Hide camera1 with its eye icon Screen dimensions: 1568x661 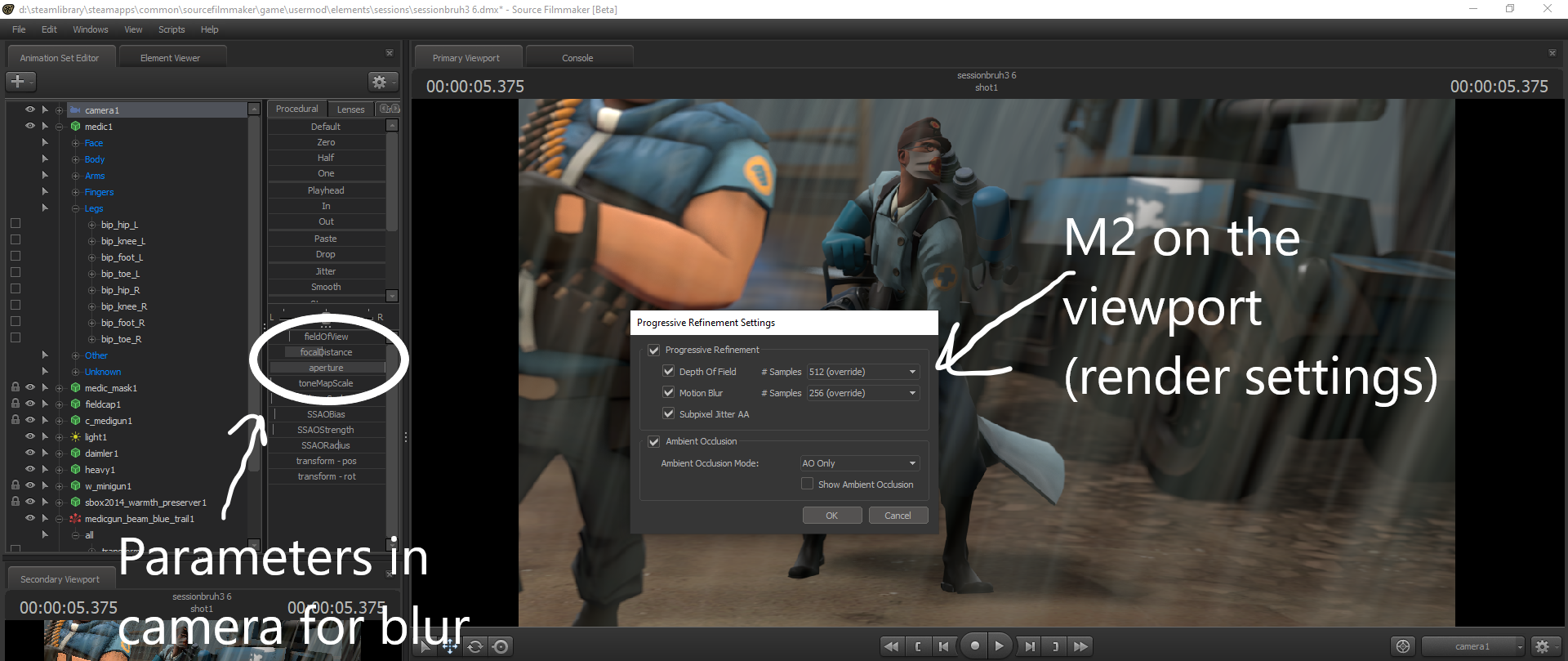tap(30, 109)
